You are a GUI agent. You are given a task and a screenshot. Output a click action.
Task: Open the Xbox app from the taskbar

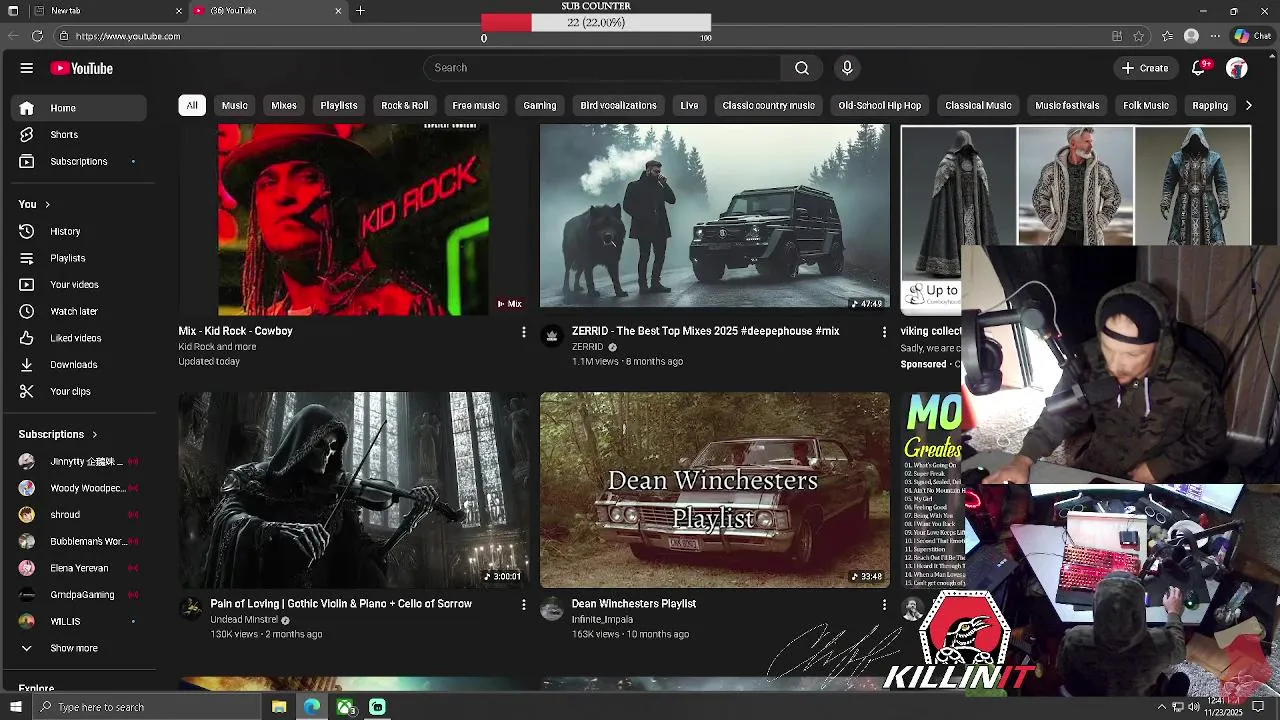click(x=345, y=707)
